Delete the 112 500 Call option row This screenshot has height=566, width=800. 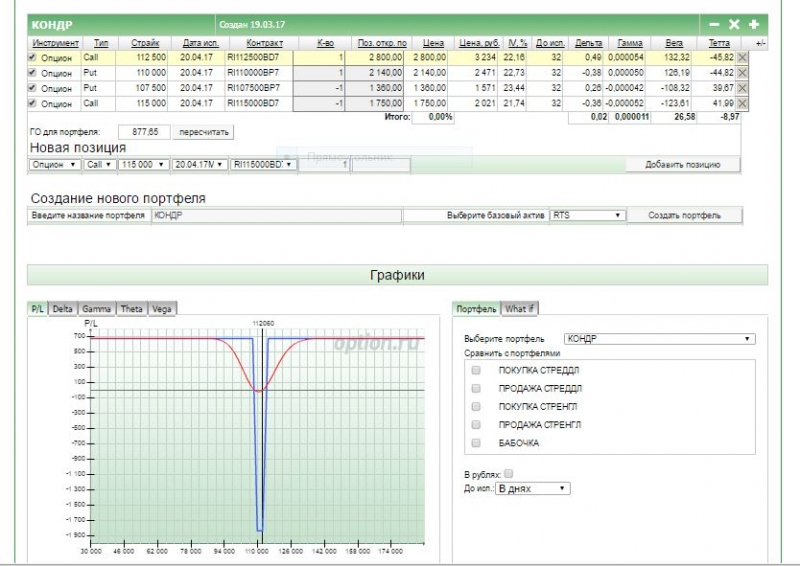click(742, 59)
